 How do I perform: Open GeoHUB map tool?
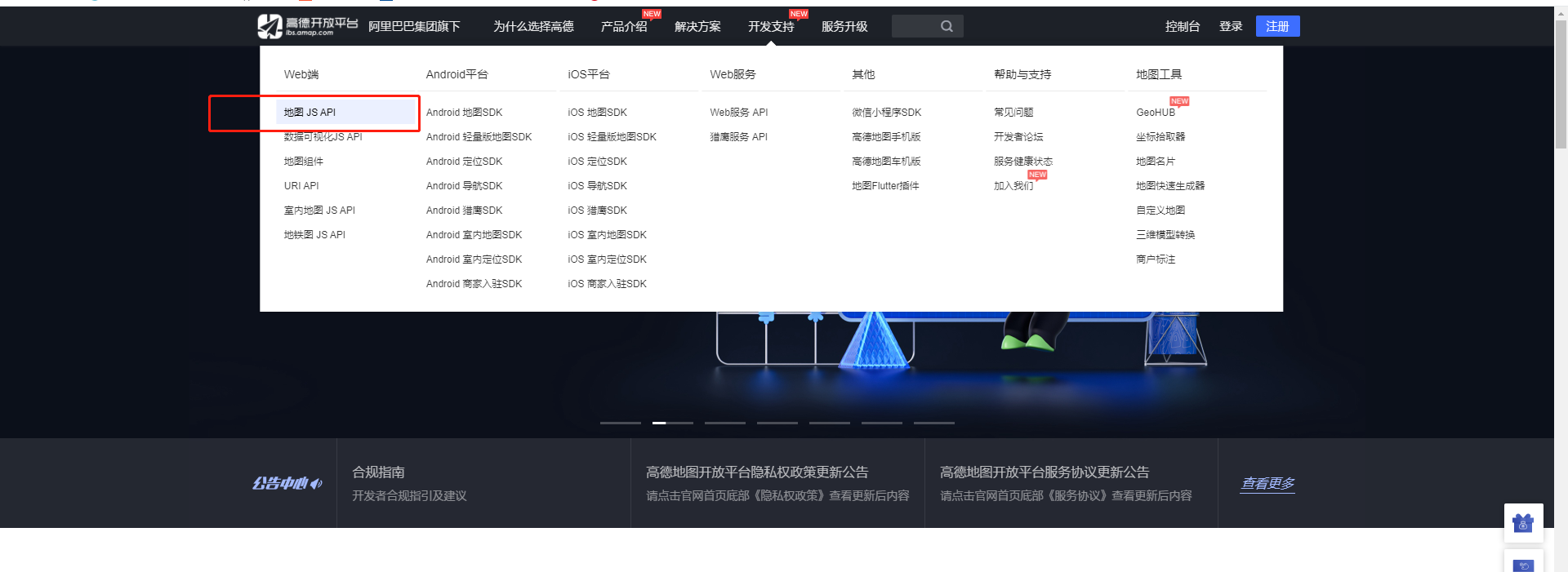click(1156, 113)
